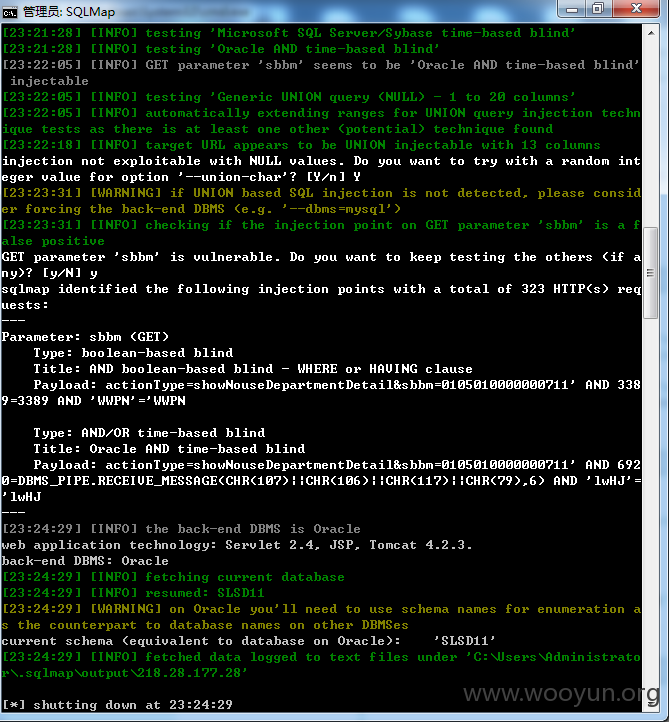
Task: Click 'UNION injectable with 13 columns' line
Action: click(301, 145)
